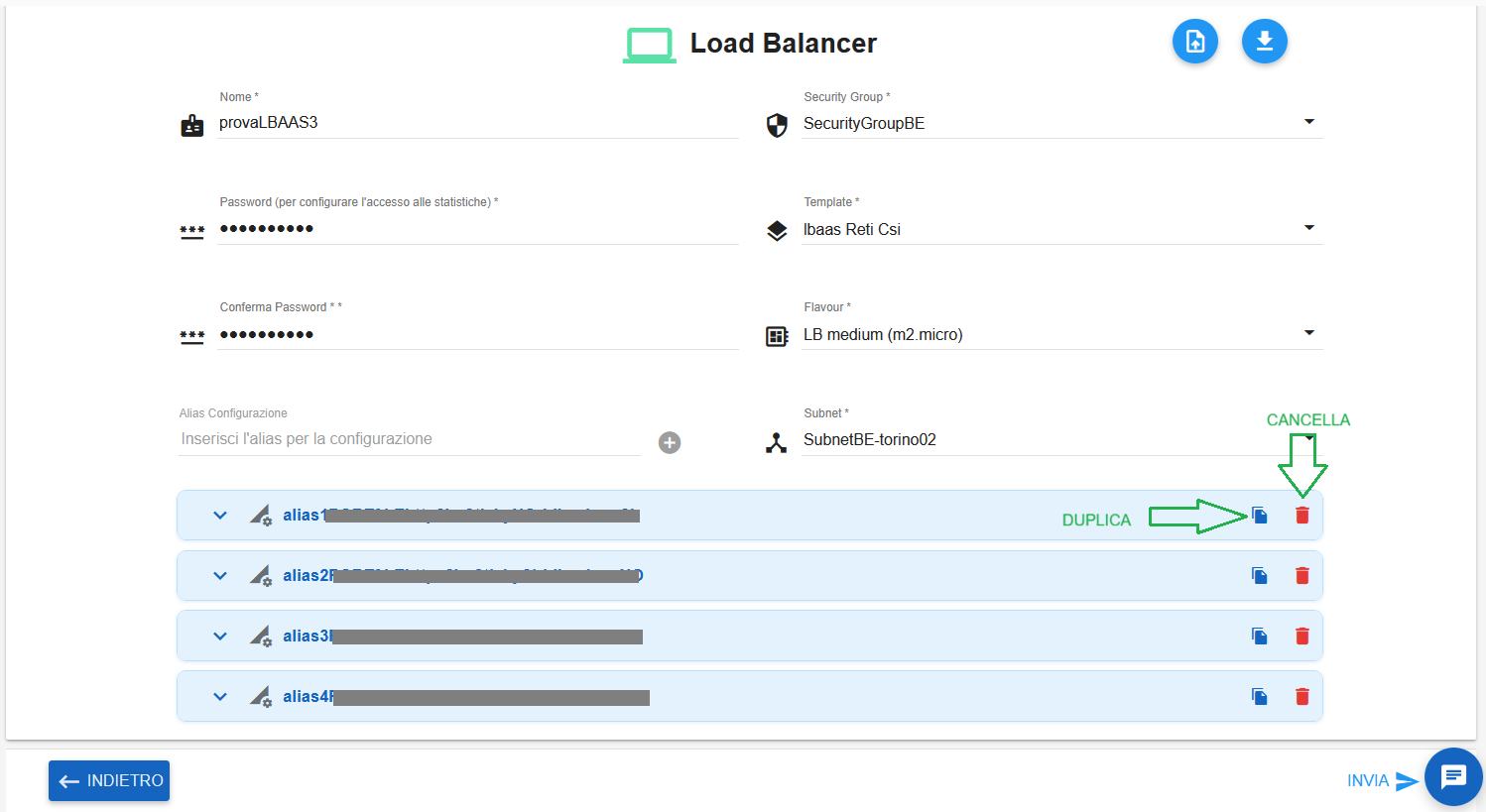This screenshot has height=812, width=1486.
Task: Expand the alias4 panel chevron
Action: (220, 697)
